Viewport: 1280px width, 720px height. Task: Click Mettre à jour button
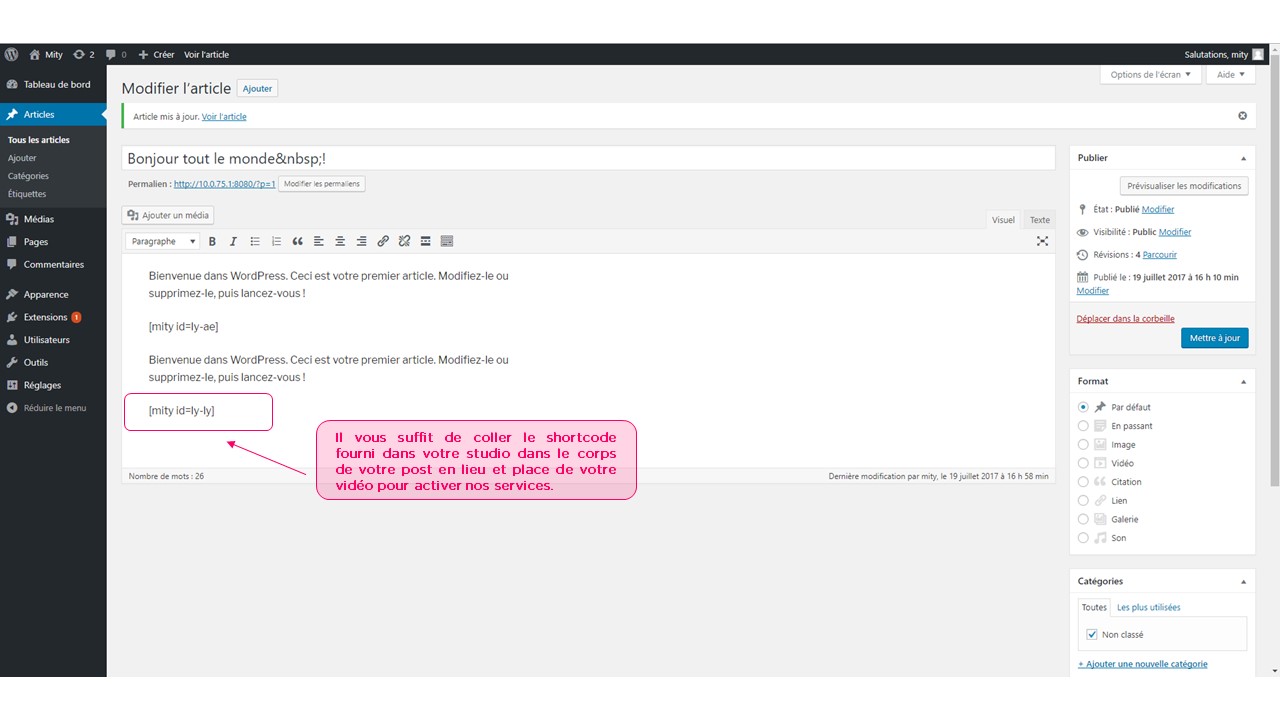[1215, 338]
